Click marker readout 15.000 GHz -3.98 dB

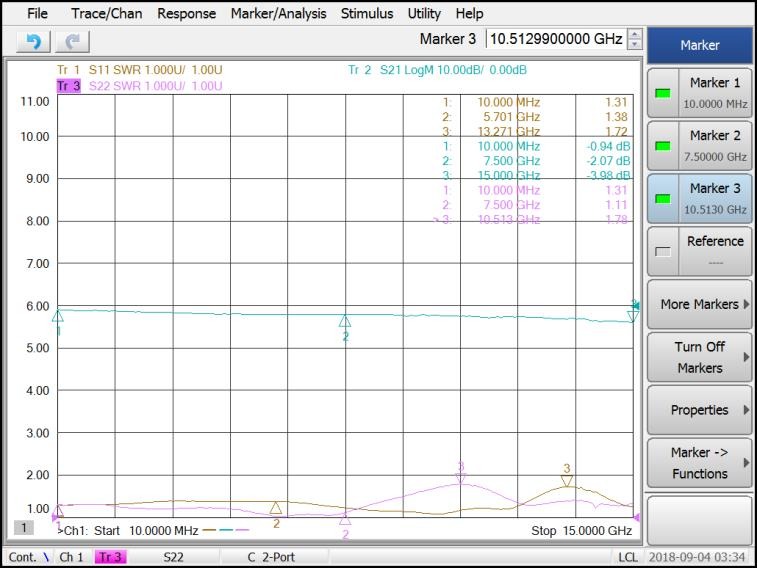[536, 175]
